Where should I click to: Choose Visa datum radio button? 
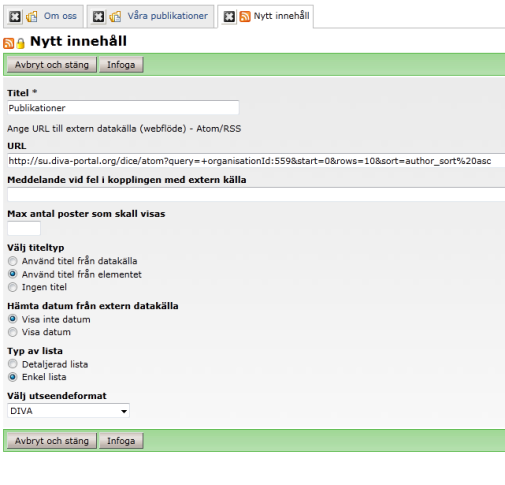point(13,332)
